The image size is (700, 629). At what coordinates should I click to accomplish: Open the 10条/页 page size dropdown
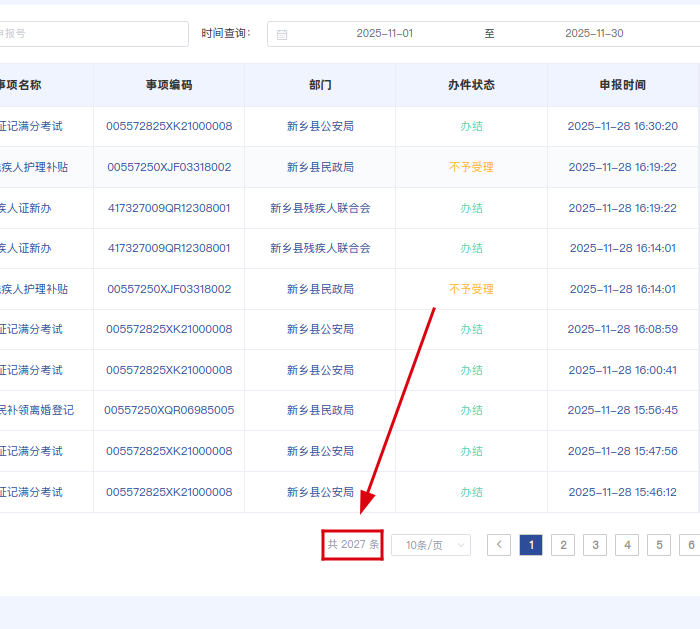430,545
